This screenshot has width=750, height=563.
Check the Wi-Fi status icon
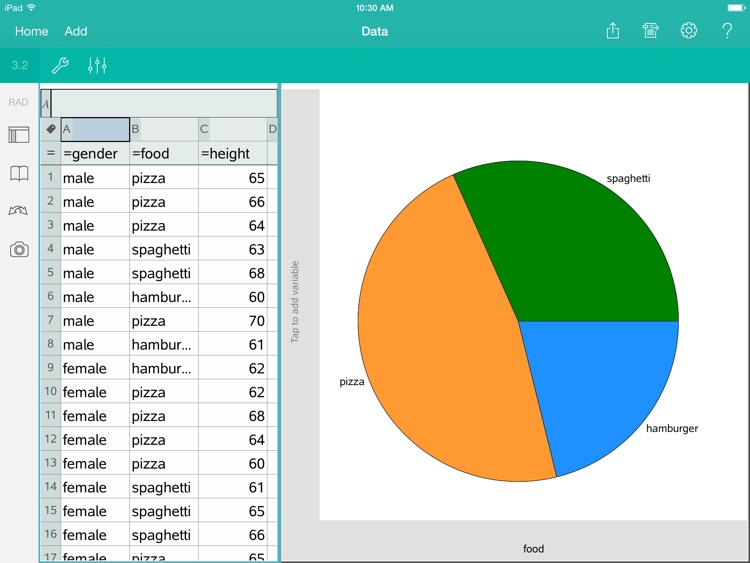(32, 8)
